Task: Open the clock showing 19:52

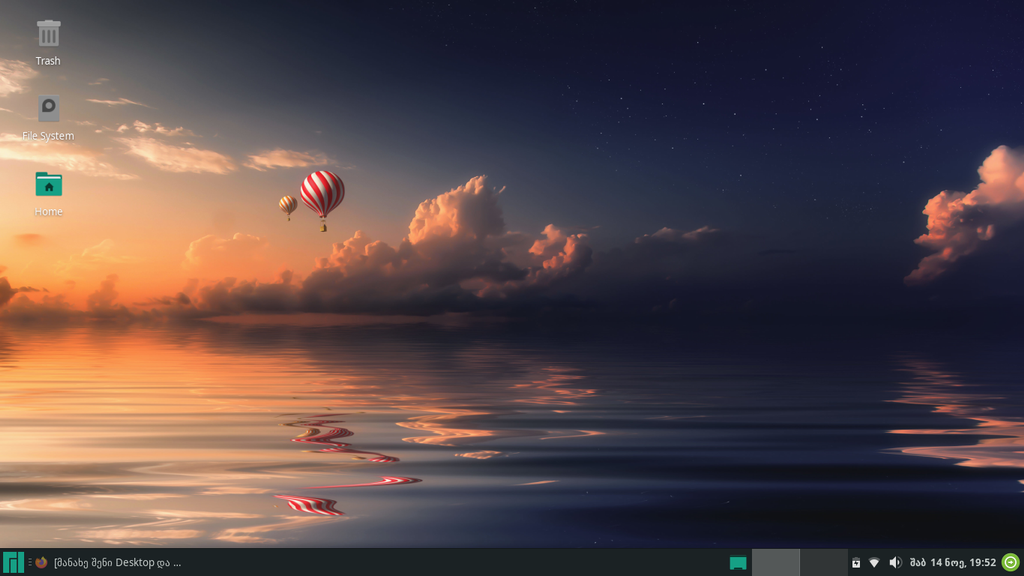Action: pos(953,562)
